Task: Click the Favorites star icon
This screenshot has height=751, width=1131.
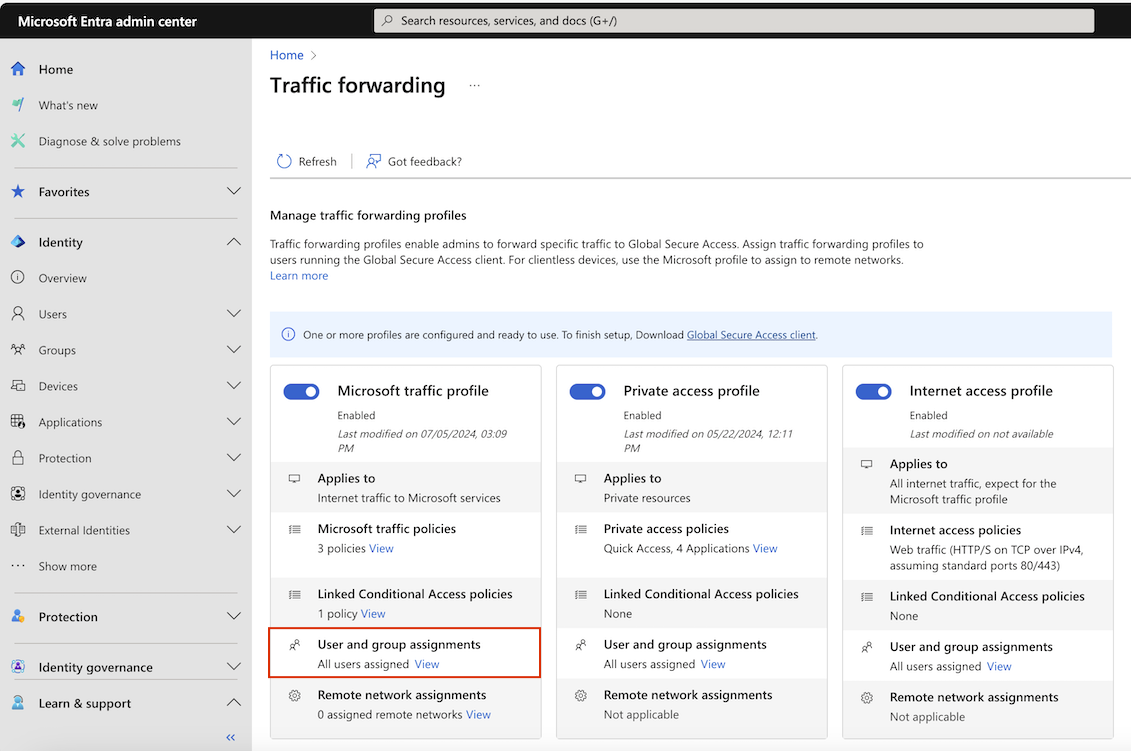Action: click(x=17, y=192)
